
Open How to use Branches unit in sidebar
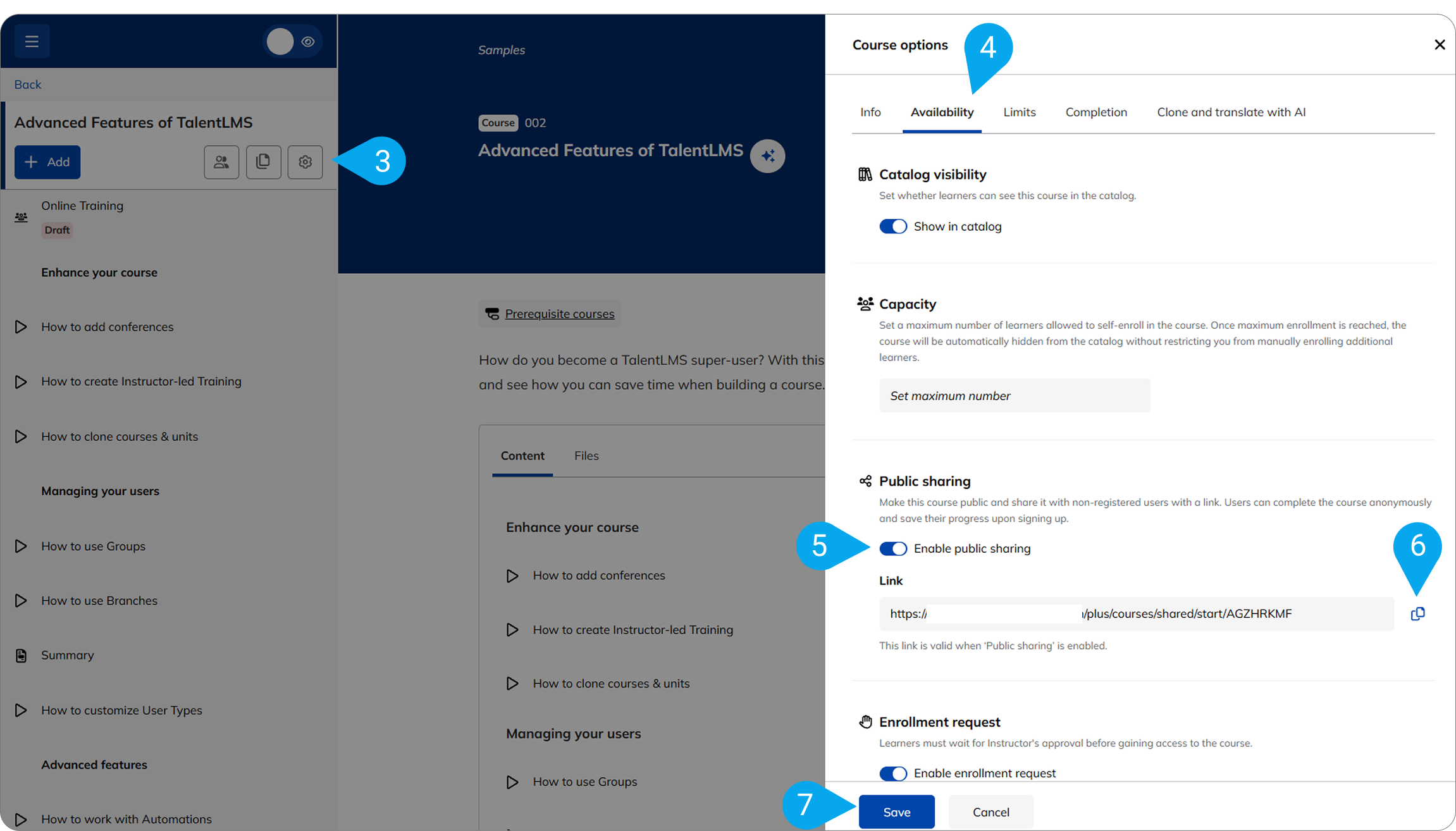click(x=99, y=600)
